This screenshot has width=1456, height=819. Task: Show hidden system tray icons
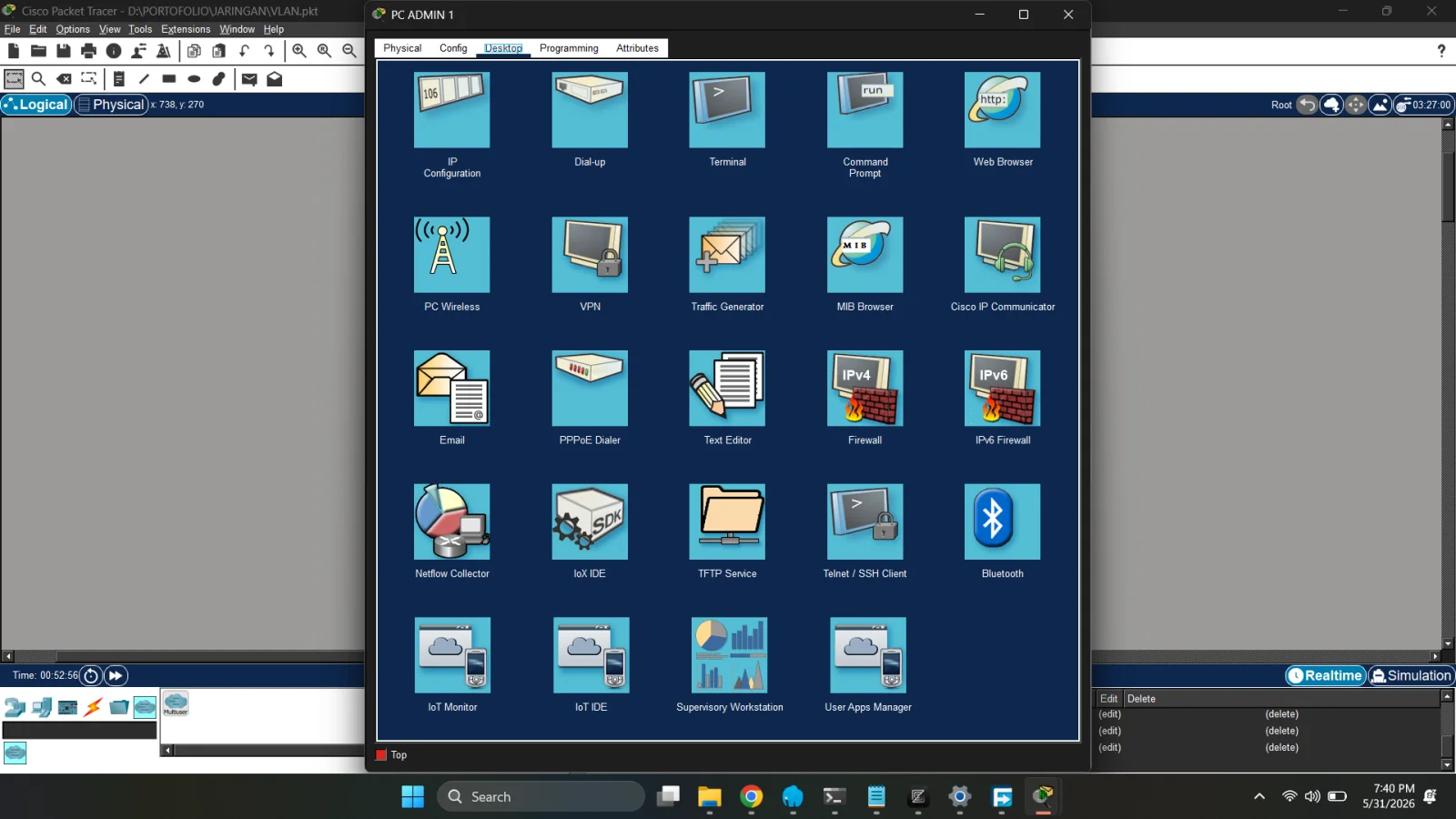[1259, 796]
